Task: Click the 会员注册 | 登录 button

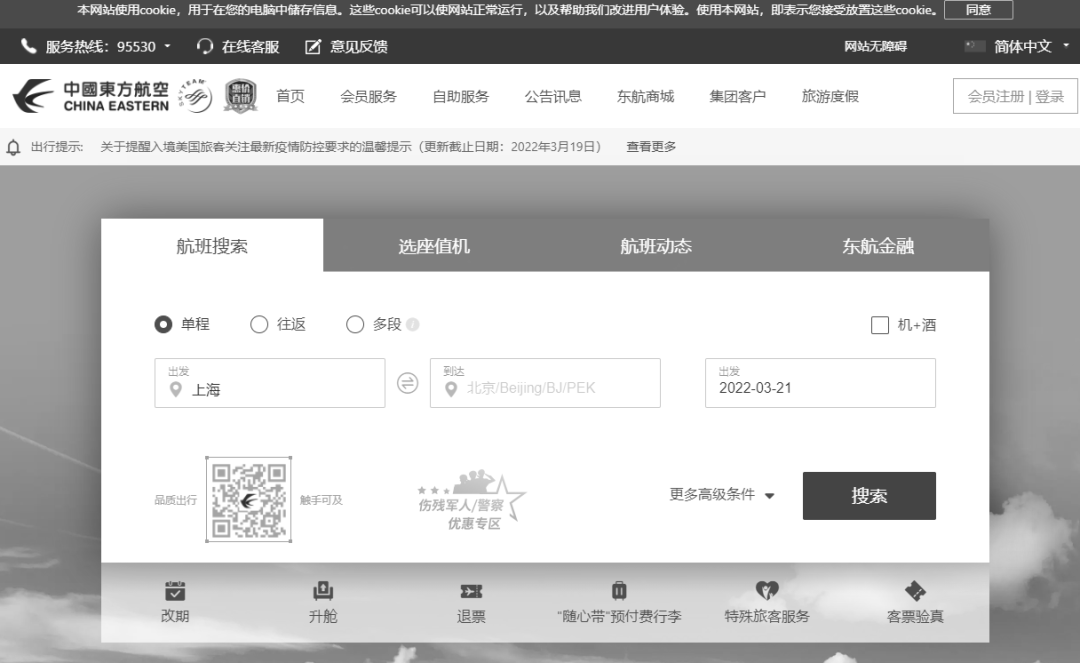Action: pos(1015,96)
